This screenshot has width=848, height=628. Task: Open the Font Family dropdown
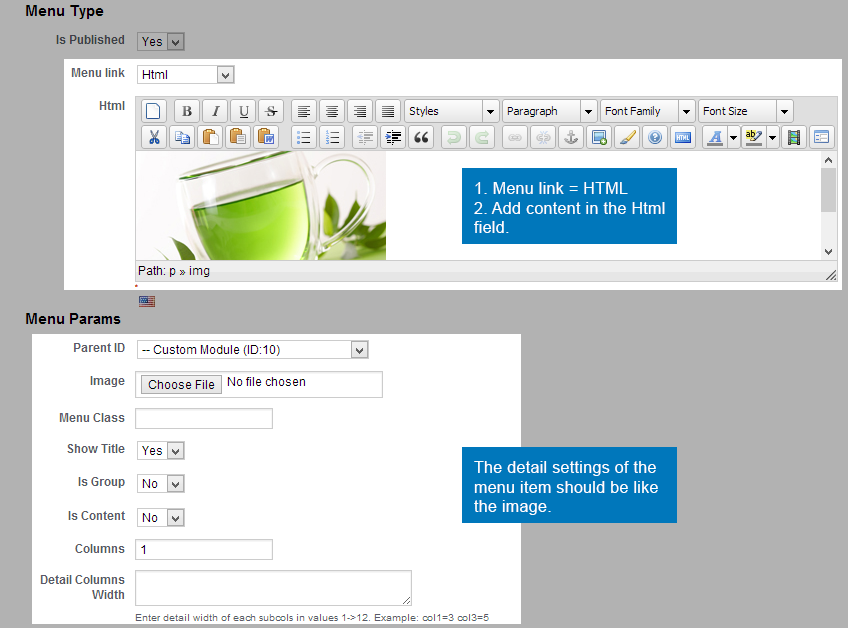coord(647,111)
